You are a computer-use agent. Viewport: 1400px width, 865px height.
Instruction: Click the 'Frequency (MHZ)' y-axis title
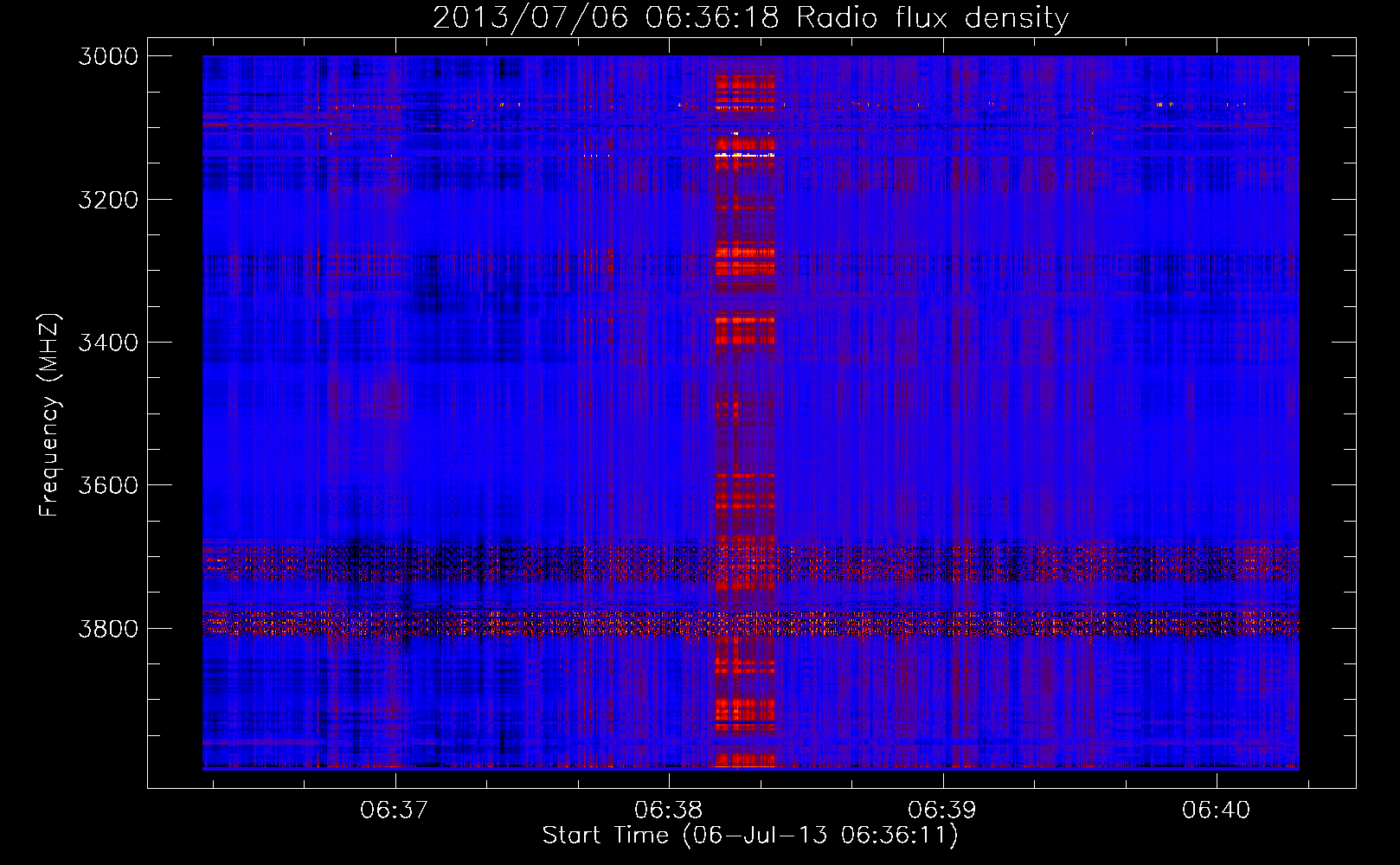50,414
